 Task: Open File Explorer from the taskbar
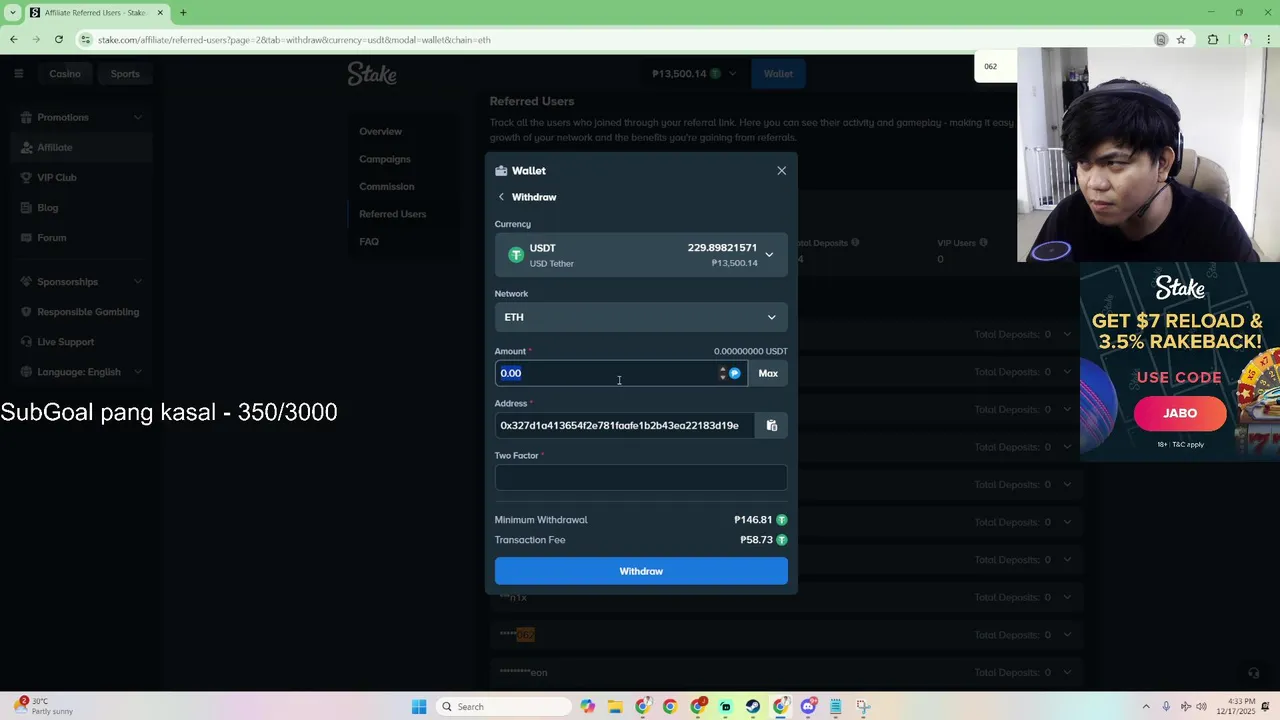[615, 707]
